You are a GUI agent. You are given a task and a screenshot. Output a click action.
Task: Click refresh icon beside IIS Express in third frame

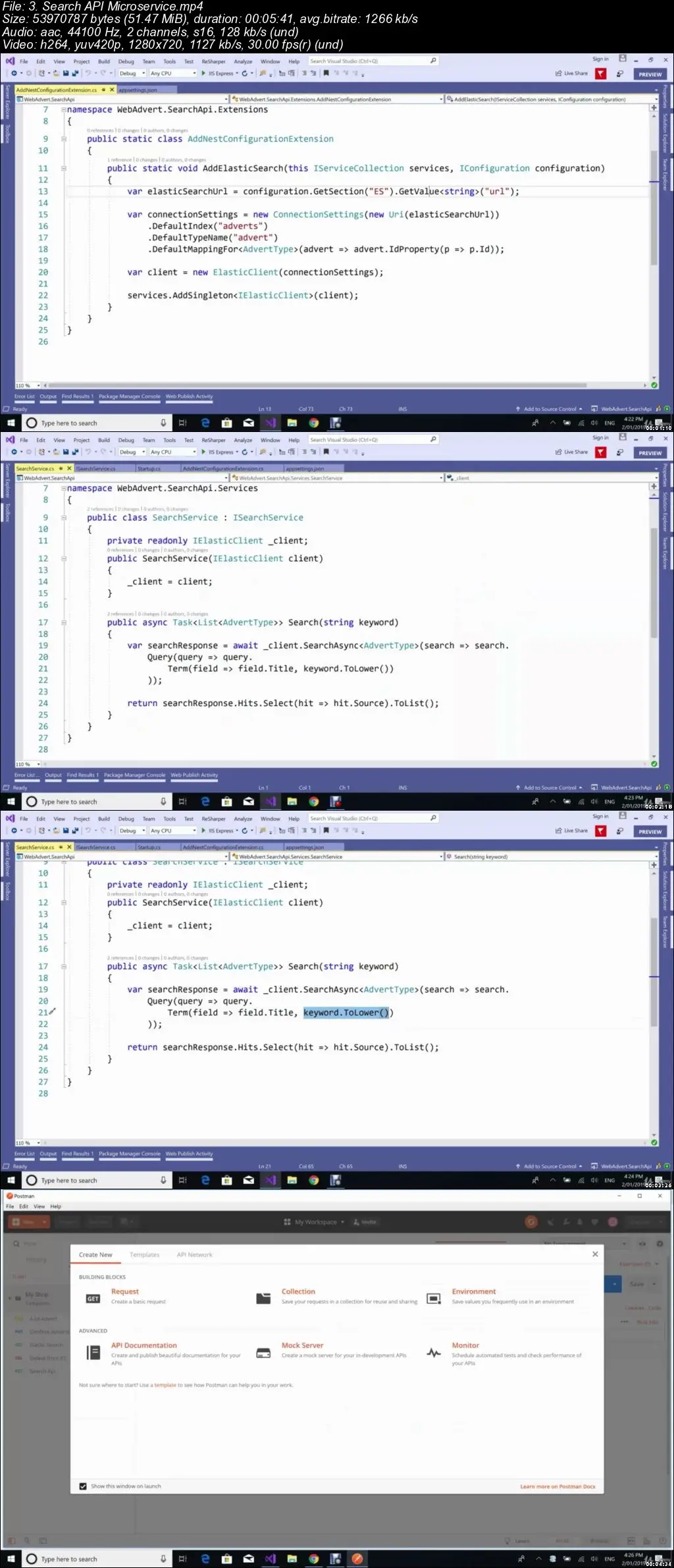coord(245,831)
